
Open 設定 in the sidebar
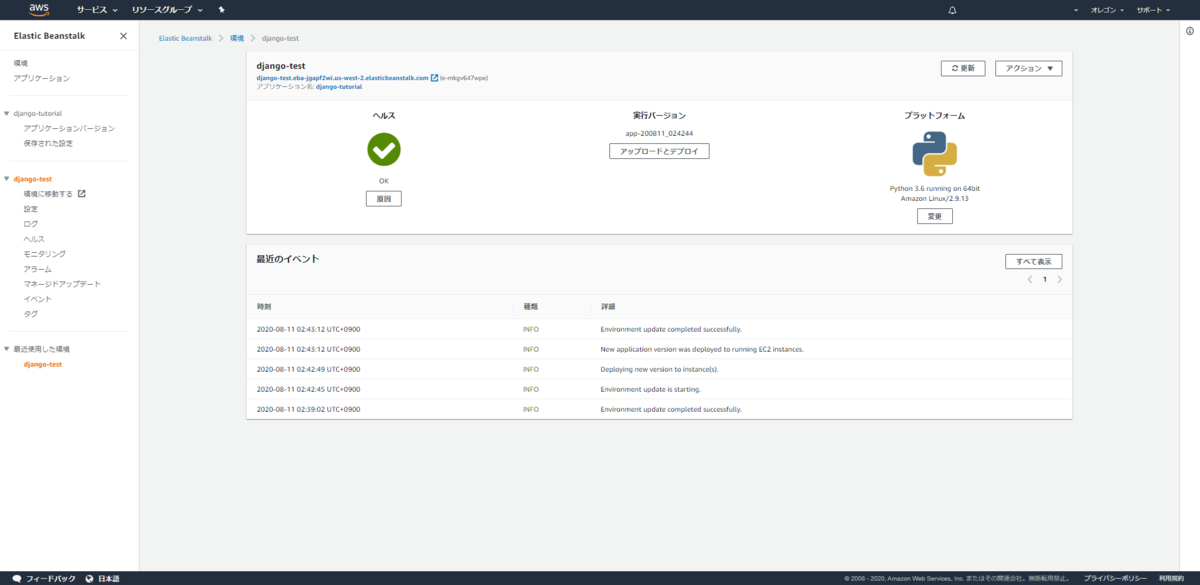pyautogui.click(x=31, y=209)
